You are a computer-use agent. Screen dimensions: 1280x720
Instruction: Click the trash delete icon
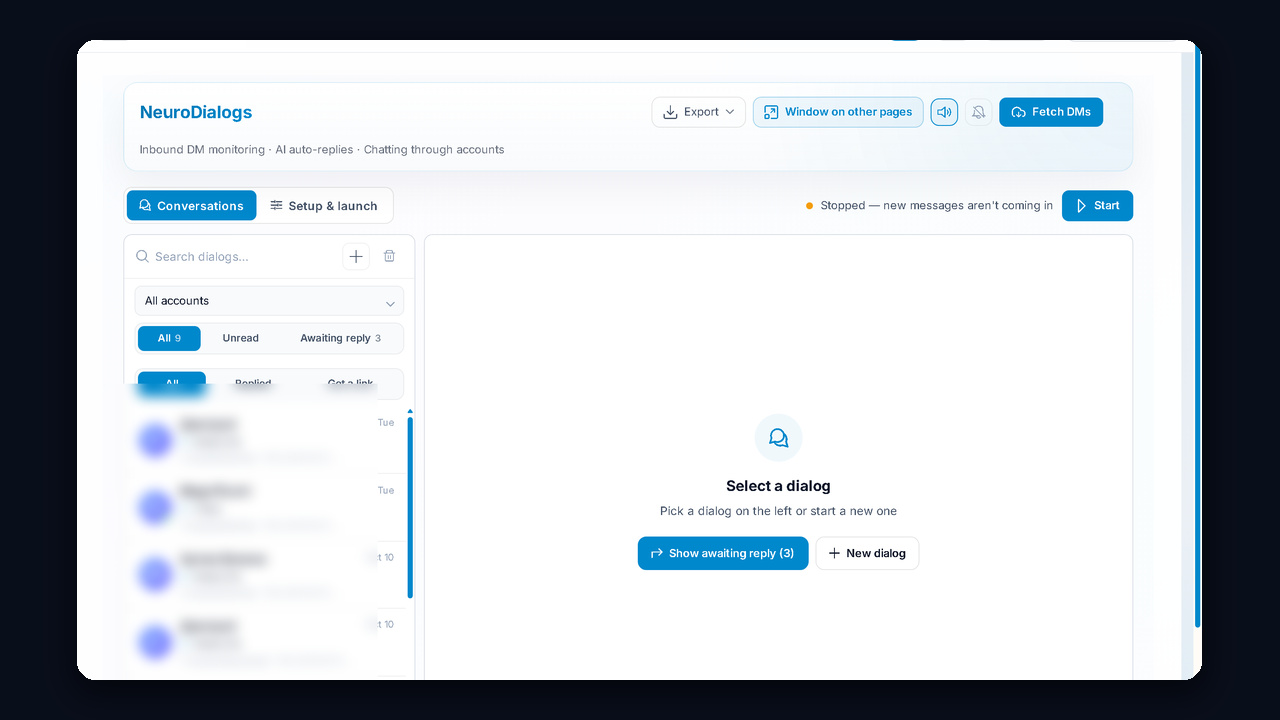(x=390, y=257)
